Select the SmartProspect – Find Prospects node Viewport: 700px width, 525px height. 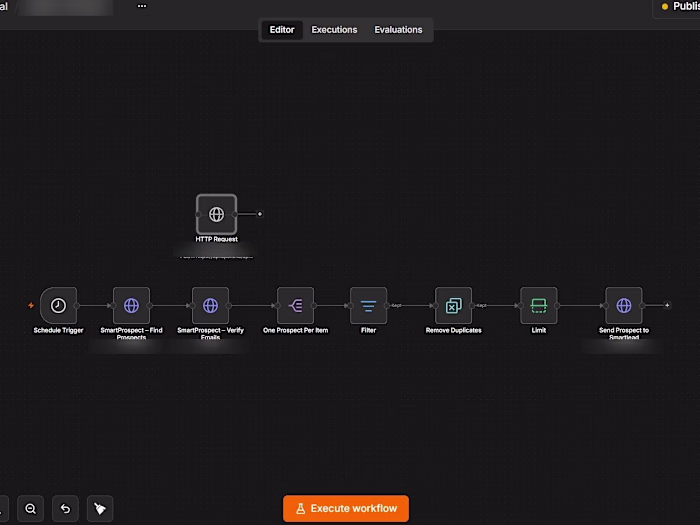(131, 305)
